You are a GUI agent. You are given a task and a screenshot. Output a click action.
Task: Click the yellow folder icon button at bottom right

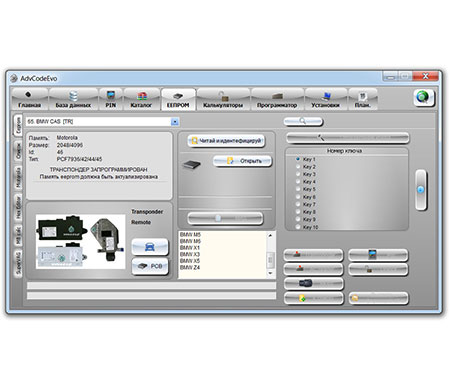378,298
